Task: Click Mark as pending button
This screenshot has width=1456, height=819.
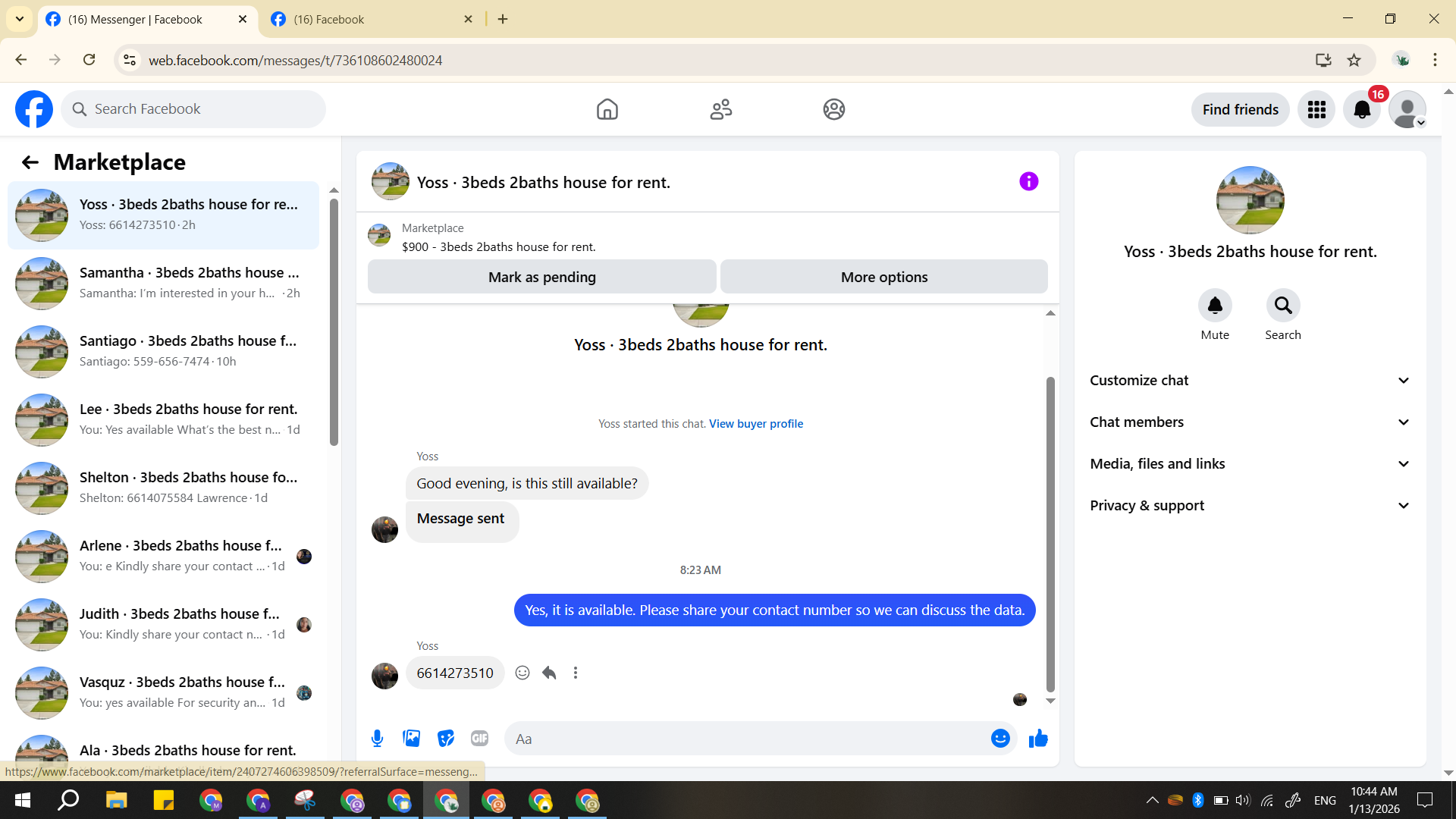Action: point(541,277)
